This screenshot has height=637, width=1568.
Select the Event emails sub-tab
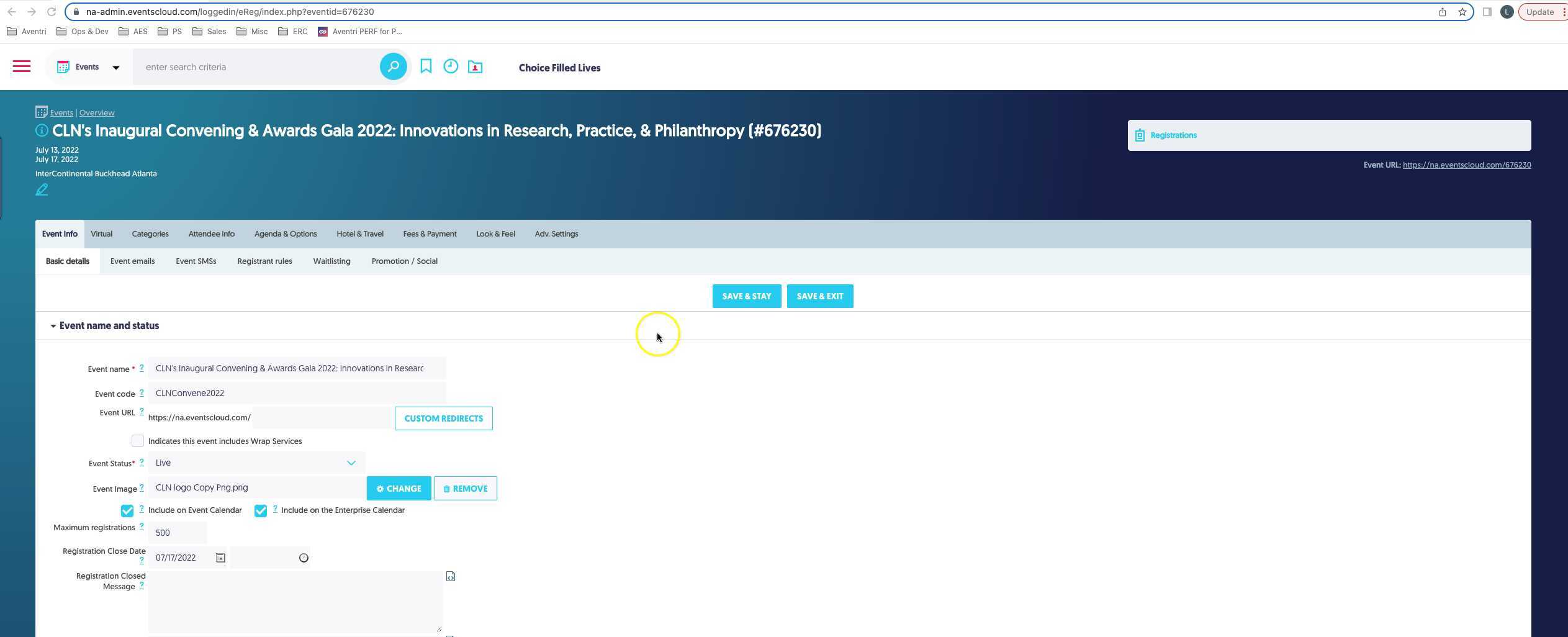[x=132, y=261]
